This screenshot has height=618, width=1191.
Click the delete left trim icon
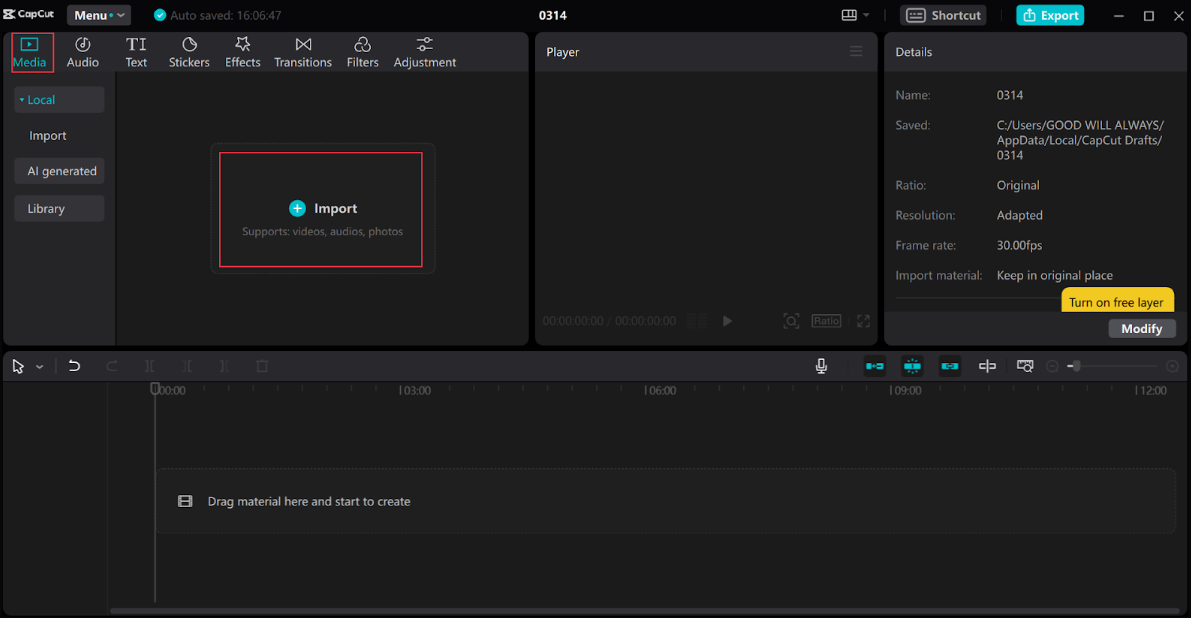click(187, 366)
